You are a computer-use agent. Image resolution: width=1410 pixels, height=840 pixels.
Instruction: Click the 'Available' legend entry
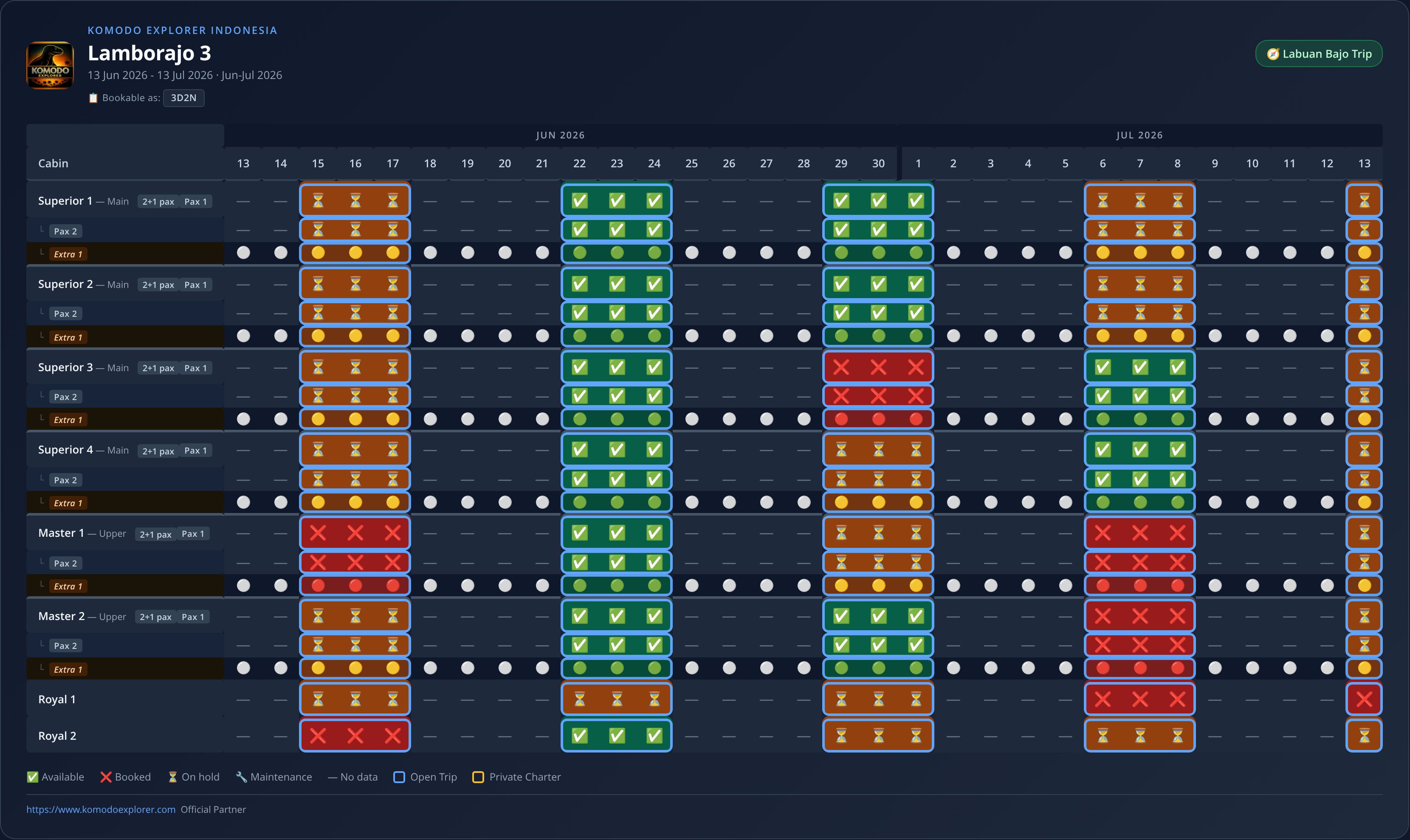56,777
